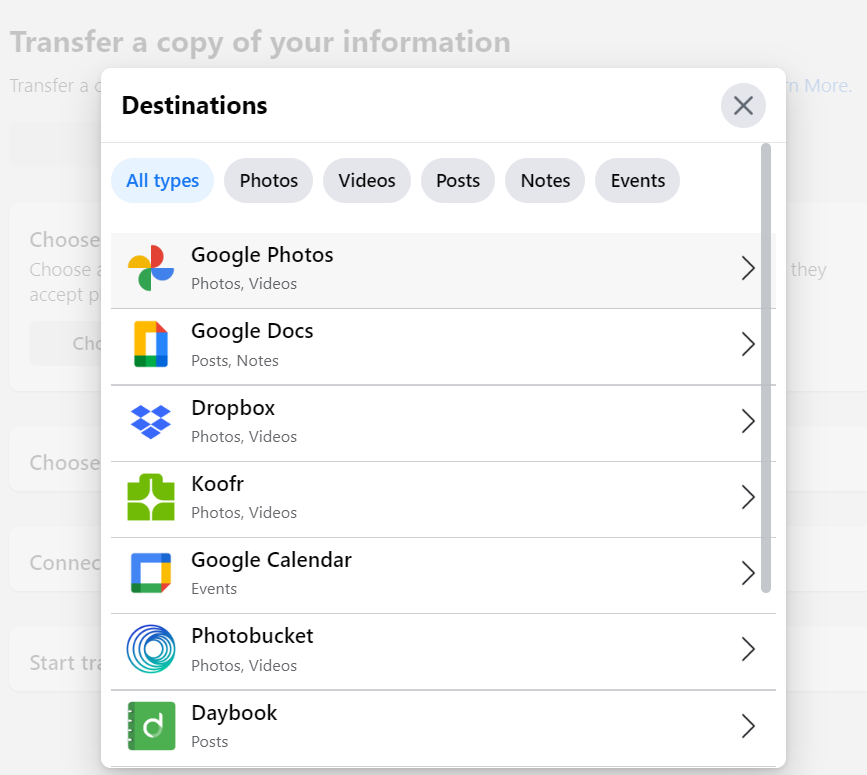Screen dimensions: 867x775
Task: Click the 'Destinations' dialog heading
Action: click(x=195, y=106)
